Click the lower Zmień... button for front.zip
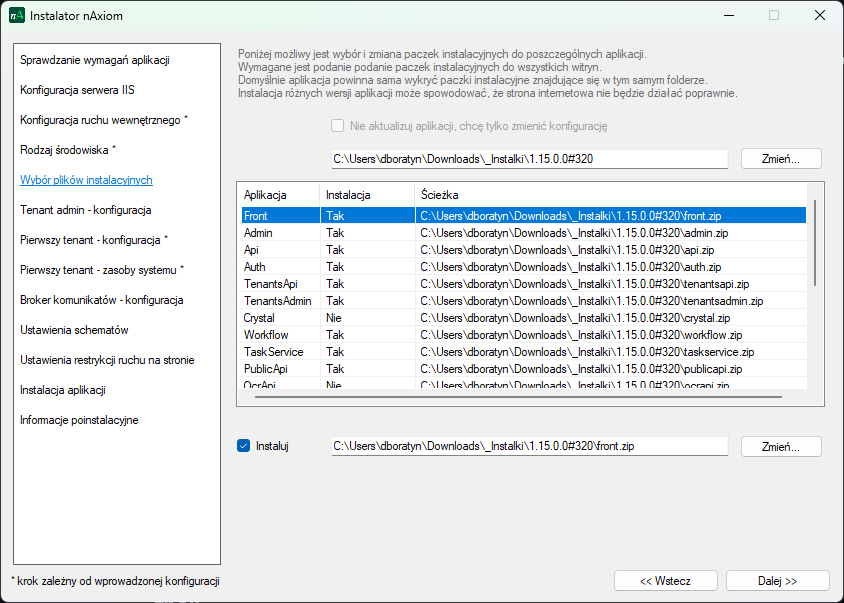The width and height of the screenshot is (844, 603). pyautogui.click(x=781, y=446)
